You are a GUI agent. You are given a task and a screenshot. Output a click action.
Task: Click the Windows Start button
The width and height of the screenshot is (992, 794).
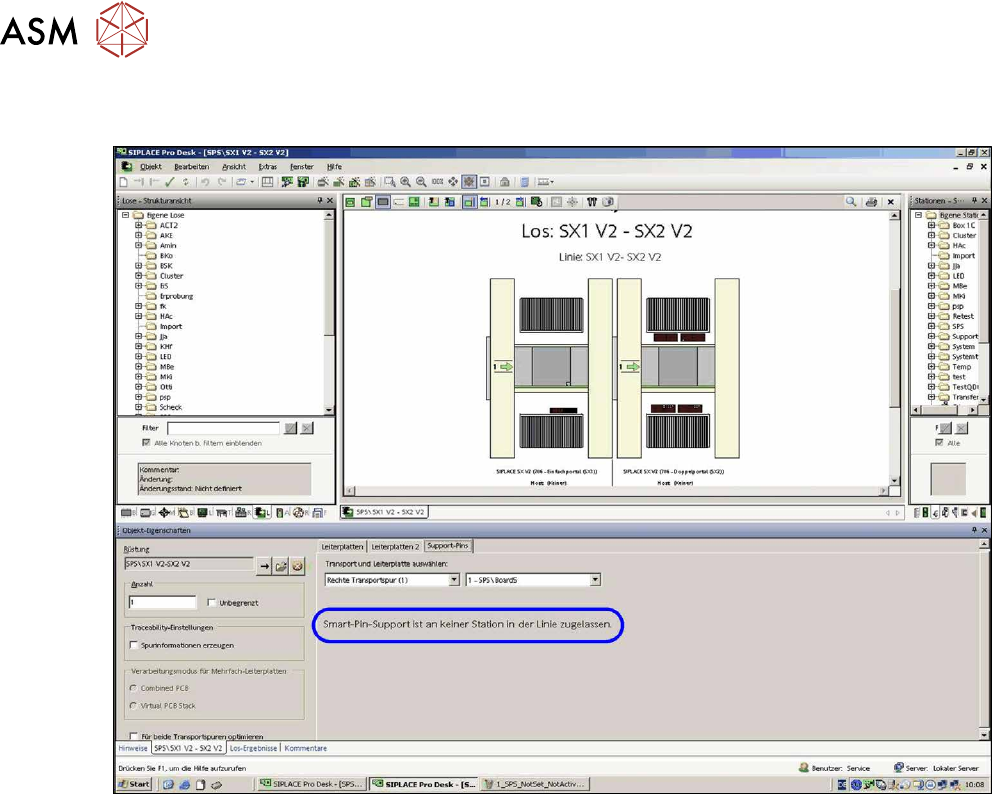point(135,785)
